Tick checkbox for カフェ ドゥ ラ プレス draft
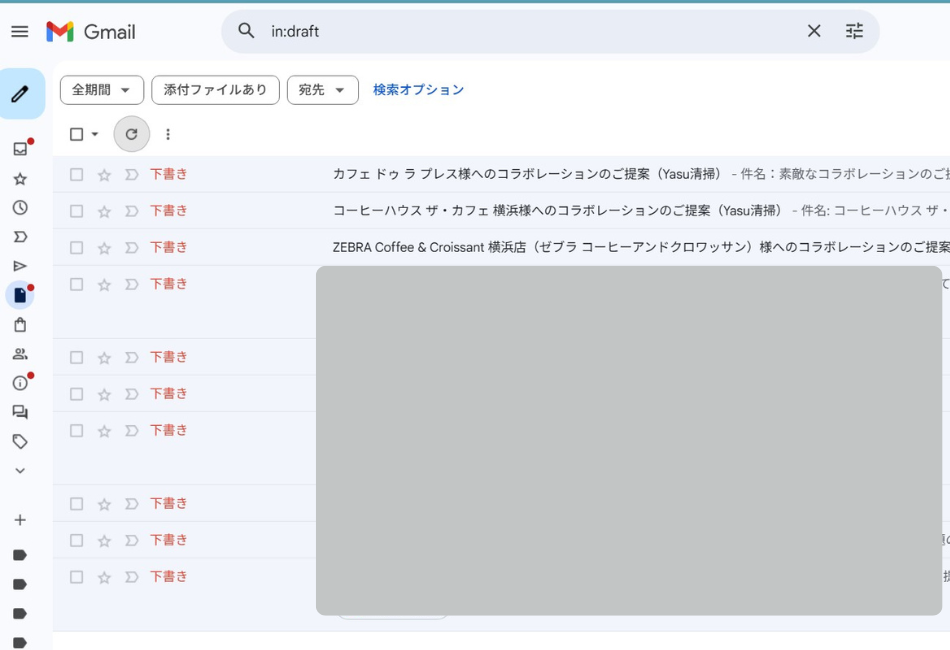 76,174
